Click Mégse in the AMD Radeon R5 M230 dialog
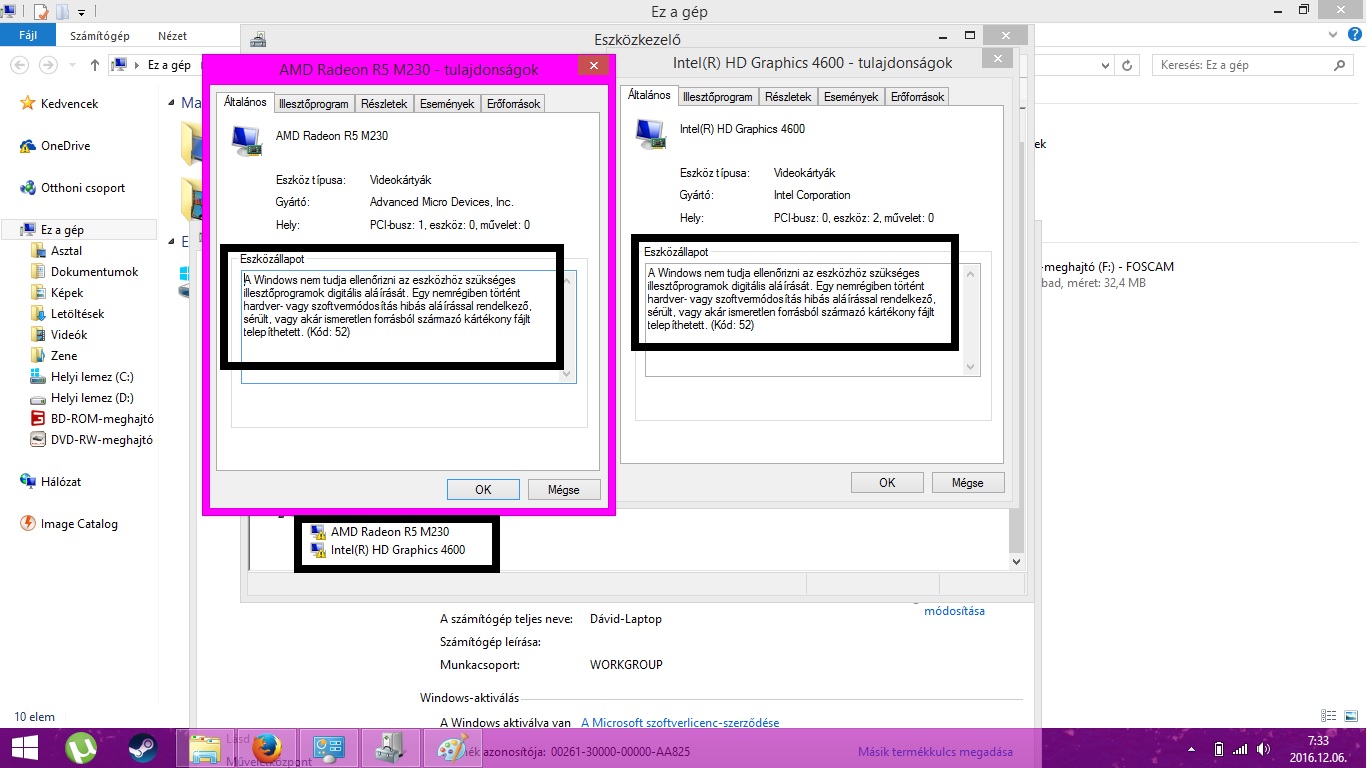This screenshot has width=1367, height=768. coord(564,490)
